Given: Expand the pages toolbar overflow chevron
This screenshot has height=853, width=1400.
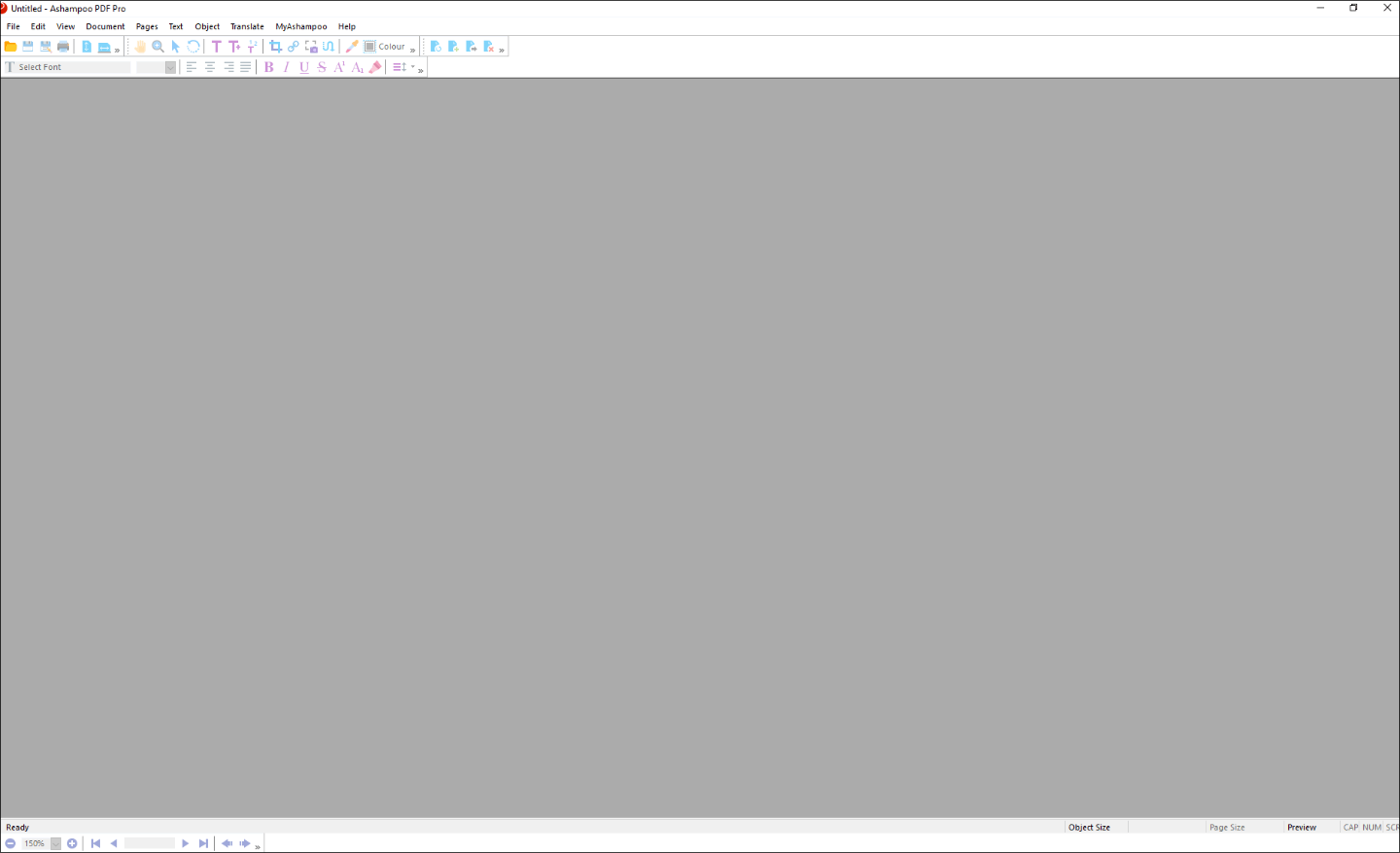Looking at the screenshot, I should point(502,50).
